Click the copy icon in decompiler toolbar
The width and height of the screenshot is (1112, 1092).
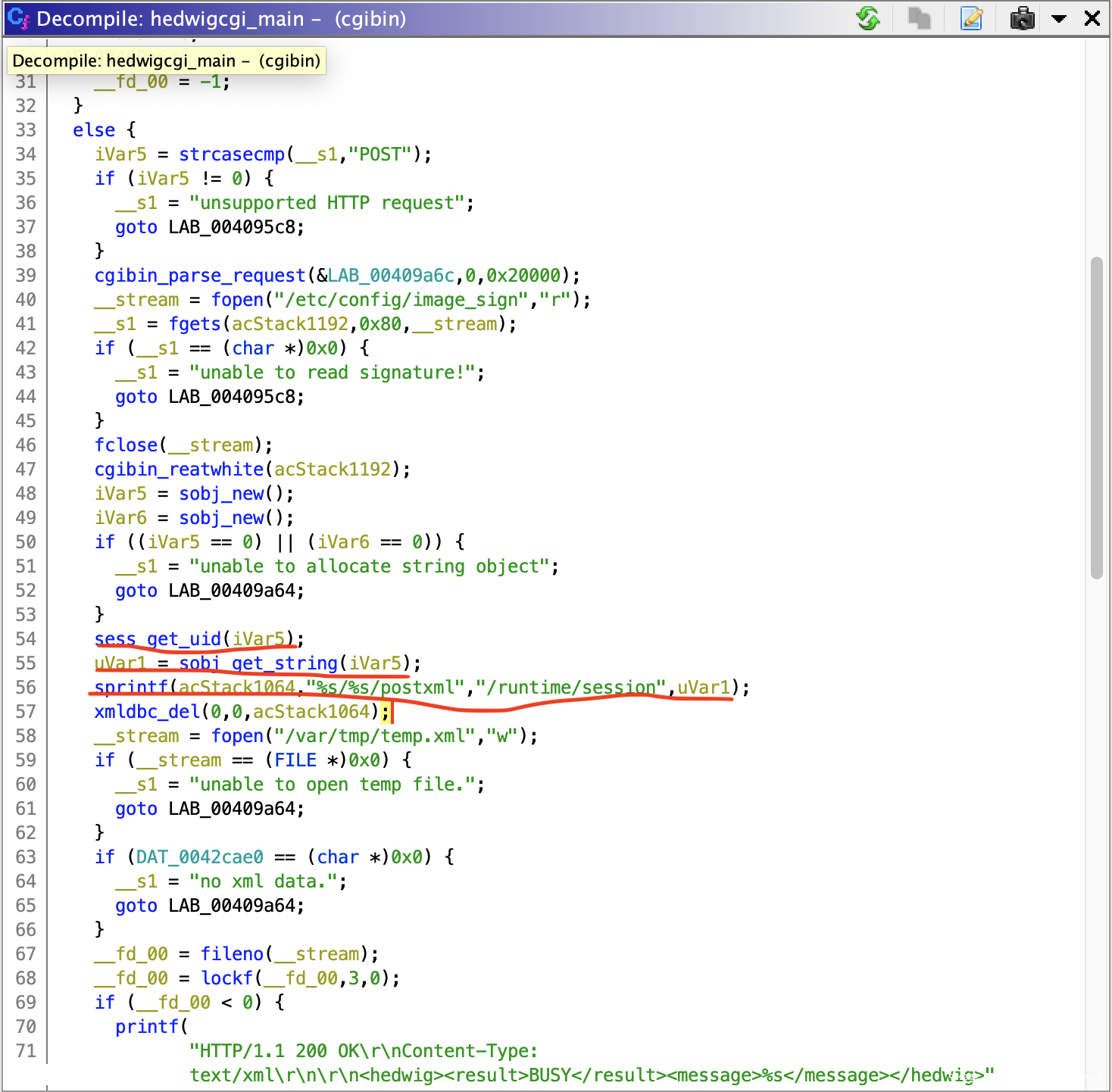(x=919, y=18)
